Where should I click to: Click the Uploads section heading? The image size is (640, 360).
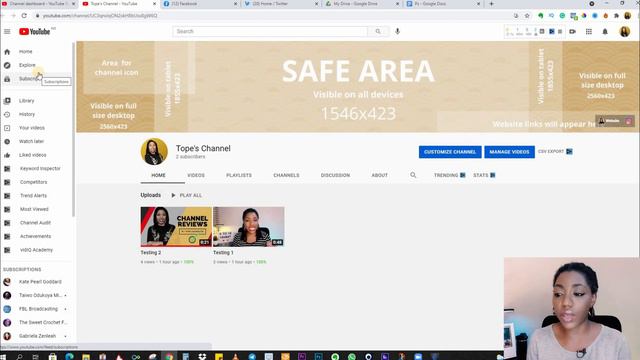click(151, 195)
